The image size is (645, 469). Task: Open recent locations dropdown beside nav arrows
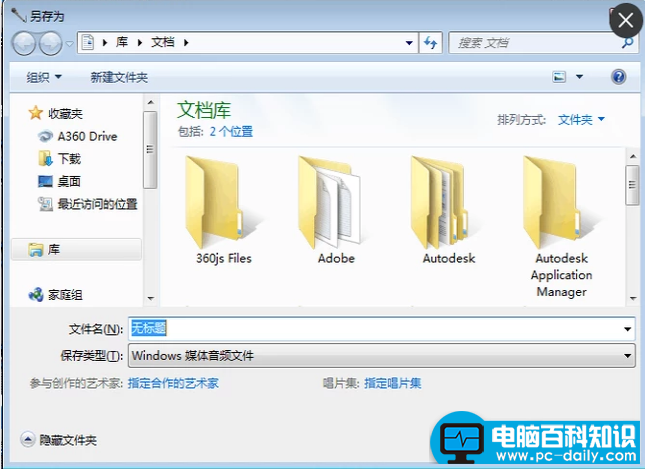click(x=70, y=43)
